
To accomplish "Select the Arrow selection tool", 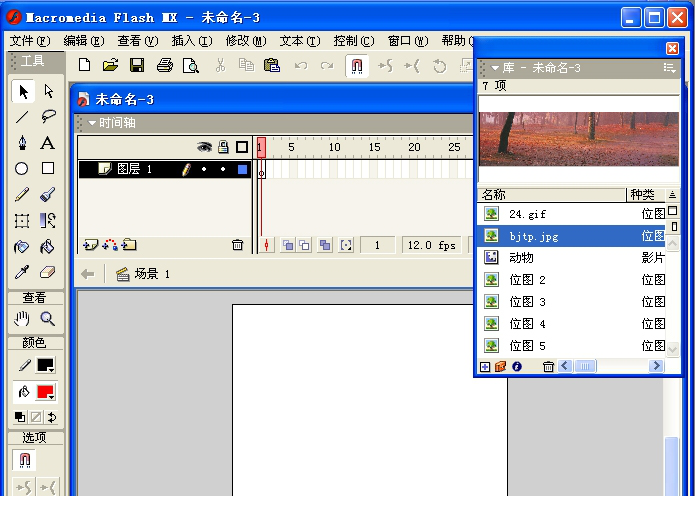I will [22, 91].
